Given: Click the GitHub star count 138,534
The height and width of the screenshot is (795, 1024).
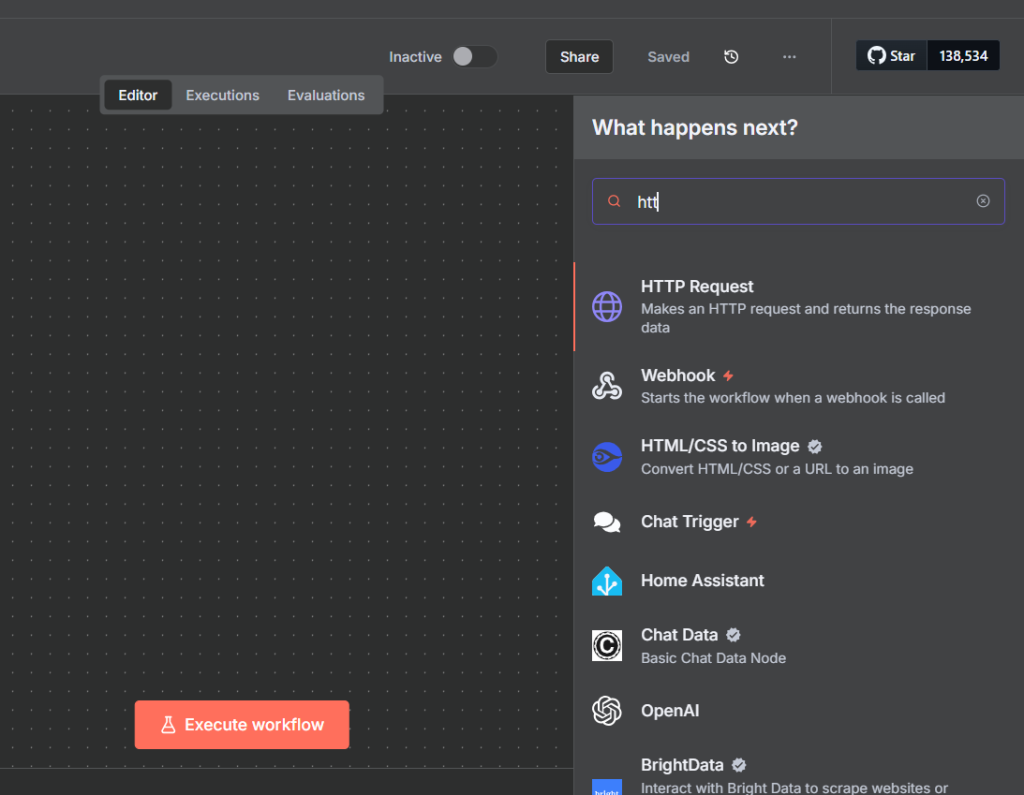Looking at the screenshot, I should [963, 56].
